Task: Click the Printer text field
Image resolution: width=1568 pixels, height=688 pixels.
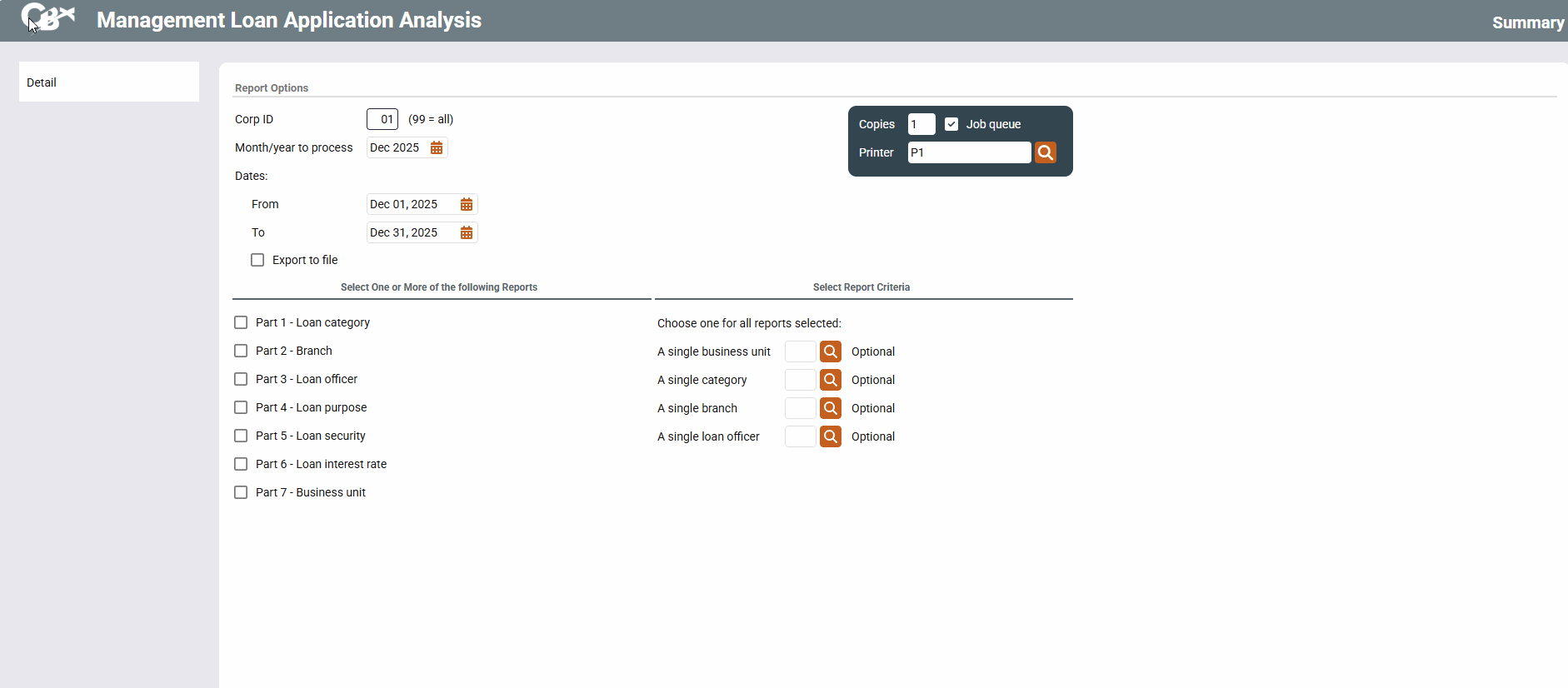Action: pyautogui.click(x=968, y=152)
